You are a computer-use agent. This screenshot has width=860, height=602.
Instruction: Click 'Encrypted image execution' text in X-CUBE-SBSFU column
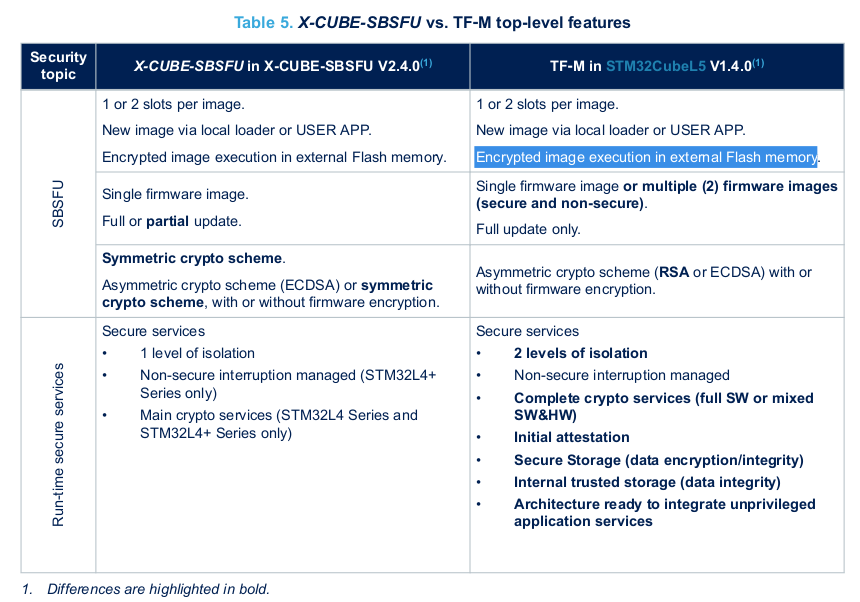tap(274, 157)
